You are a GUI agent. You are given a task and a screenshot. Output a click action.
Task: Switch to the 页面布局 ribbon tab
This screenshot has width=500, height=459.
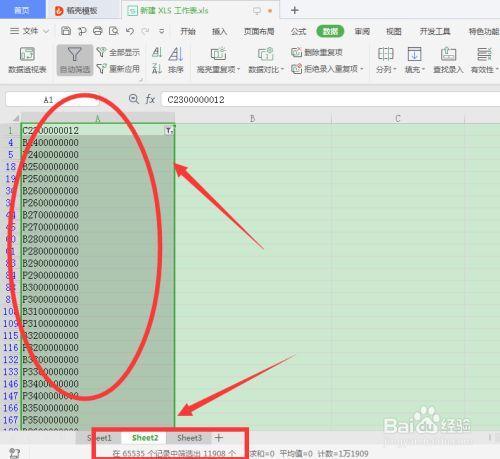point(259,31)
